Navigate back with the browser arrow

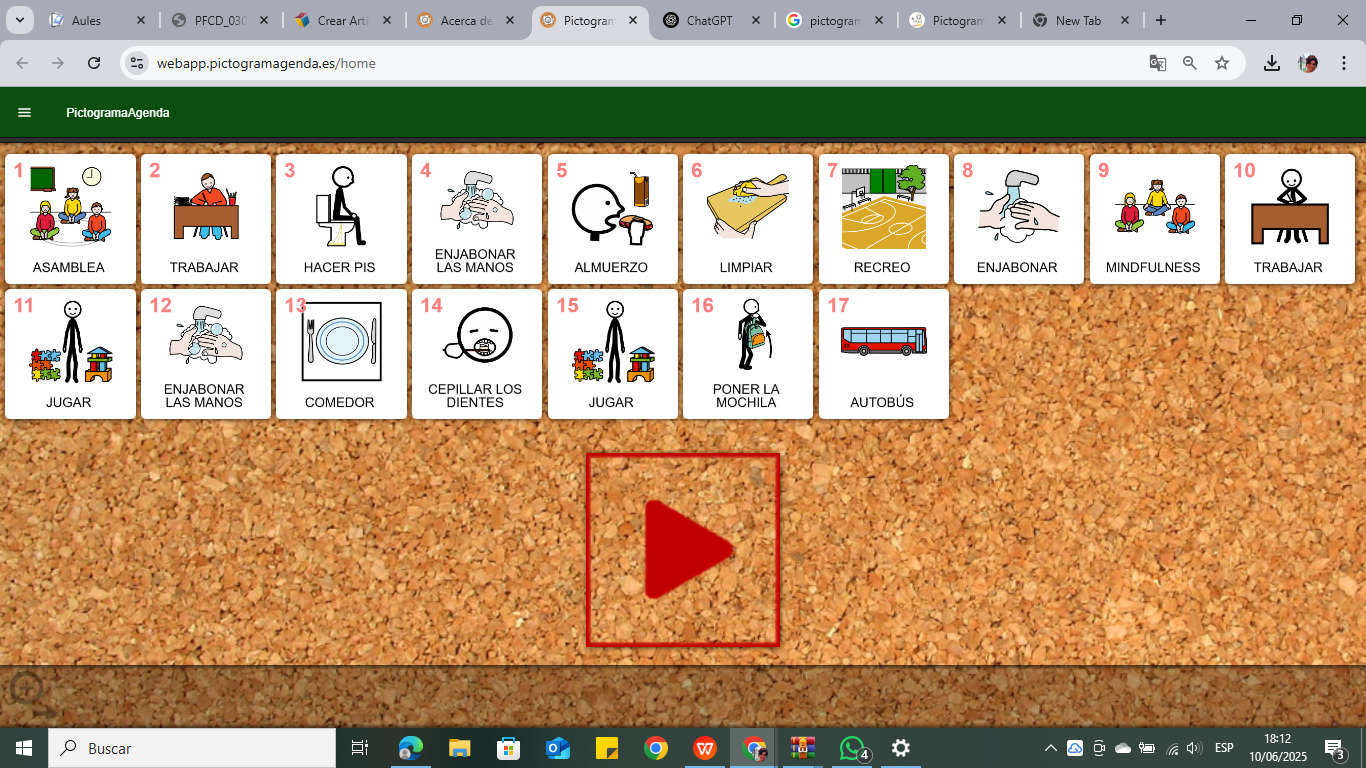coord(21,62)
